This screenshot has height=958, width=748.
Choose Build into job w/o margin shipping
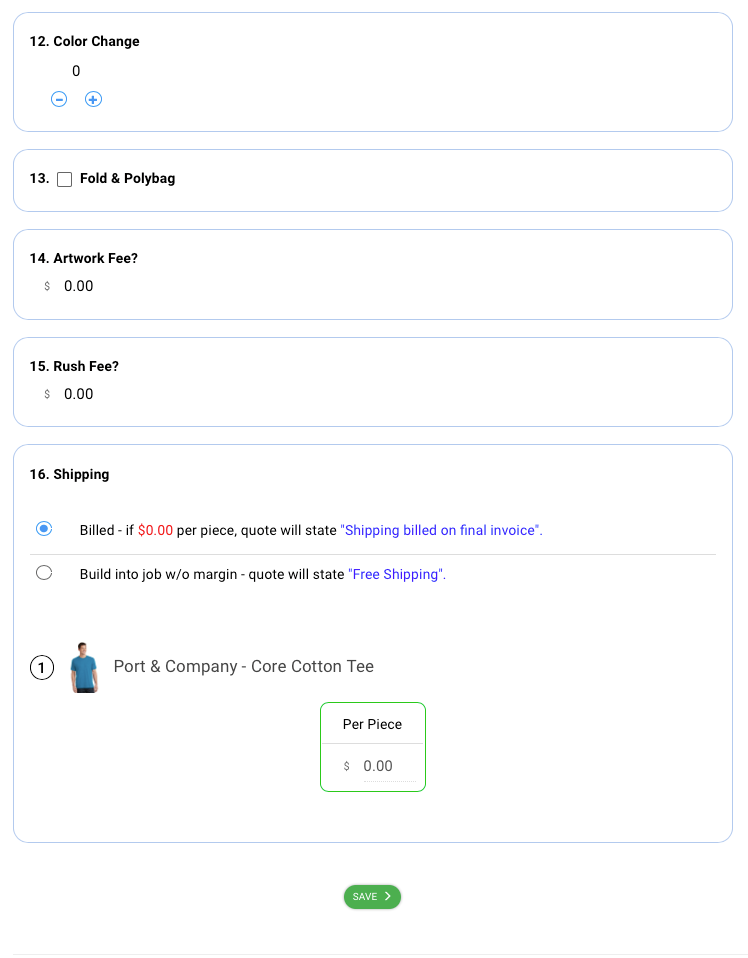coord(43,573)
